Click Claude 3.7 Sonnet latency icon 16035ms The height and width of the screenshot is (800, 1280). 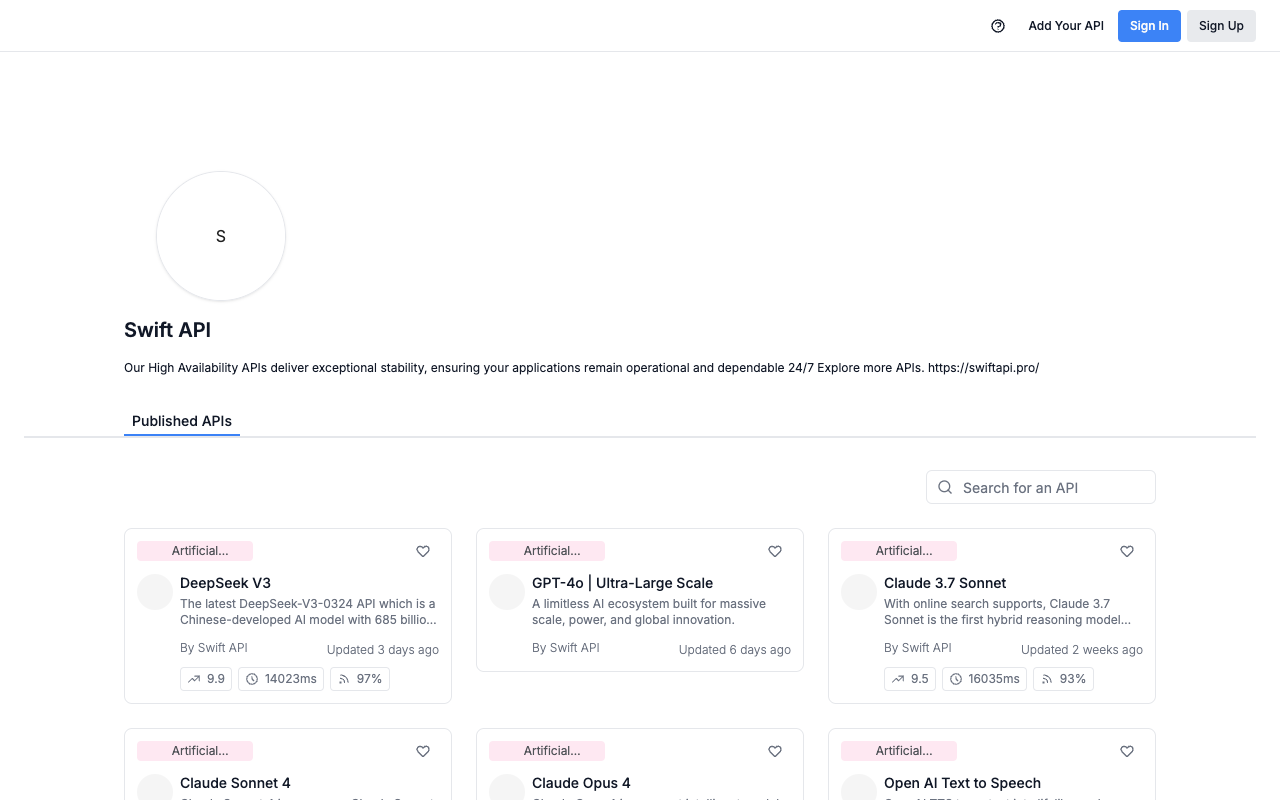956,679
